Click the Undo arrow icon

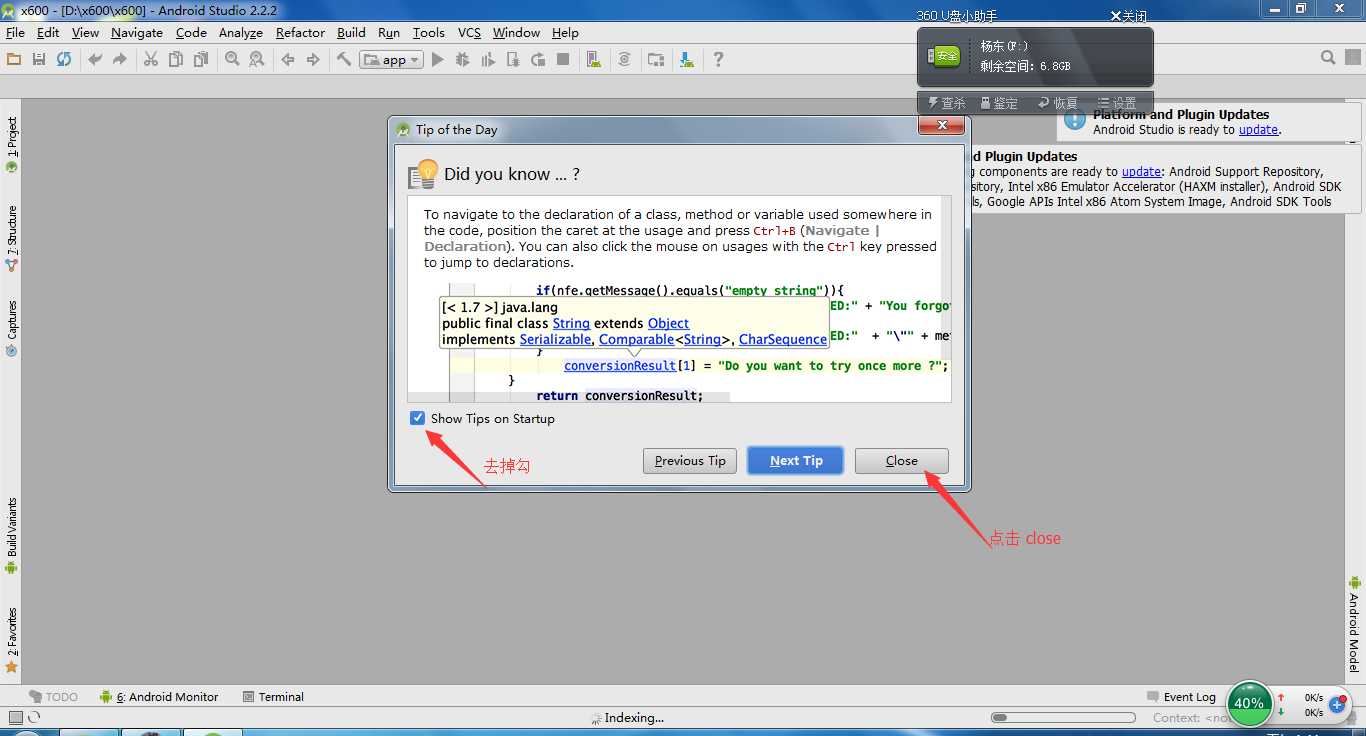[95, 59]
